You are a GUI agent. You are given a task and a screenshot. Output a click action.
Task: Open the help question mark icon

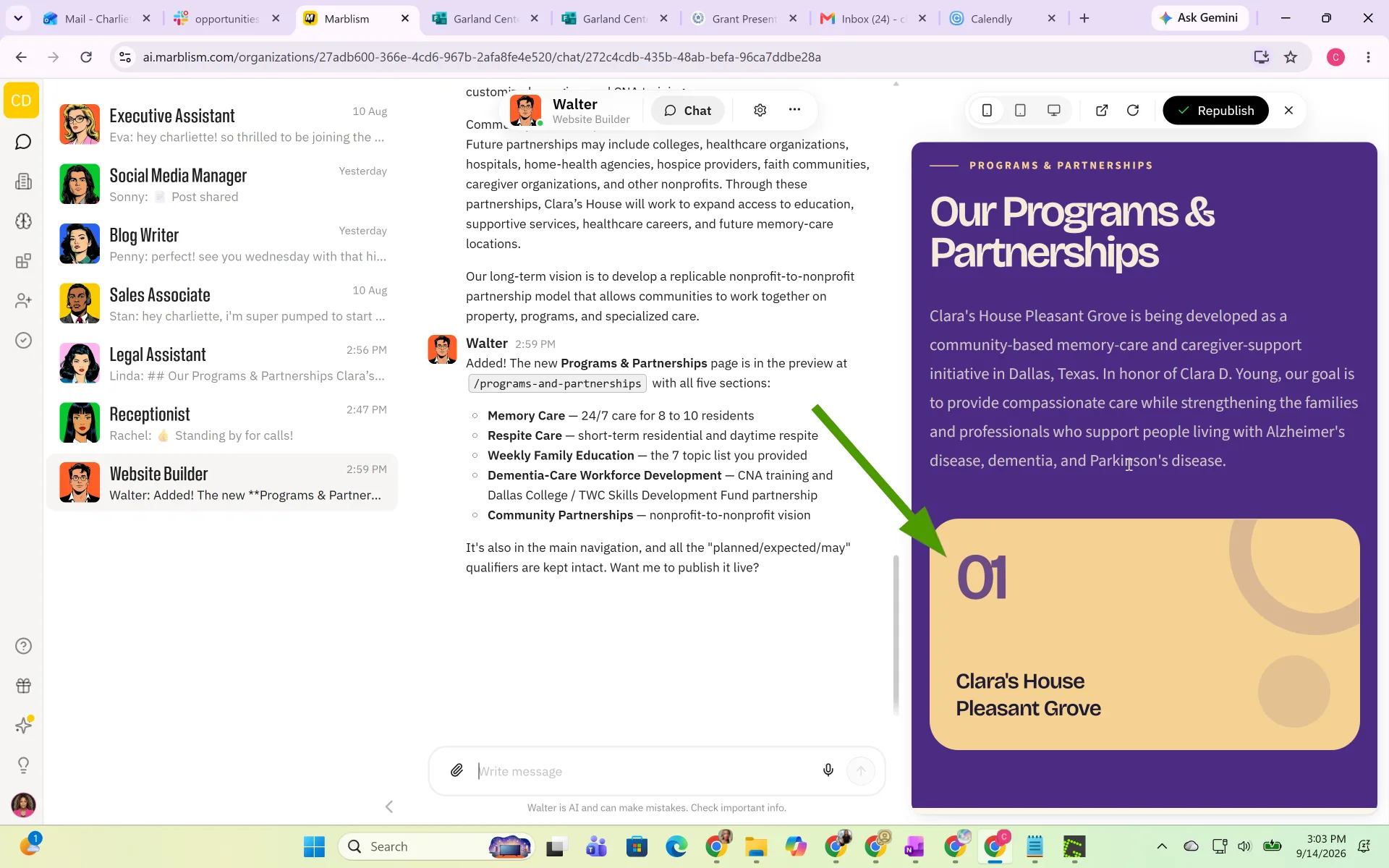click(23, 646)
